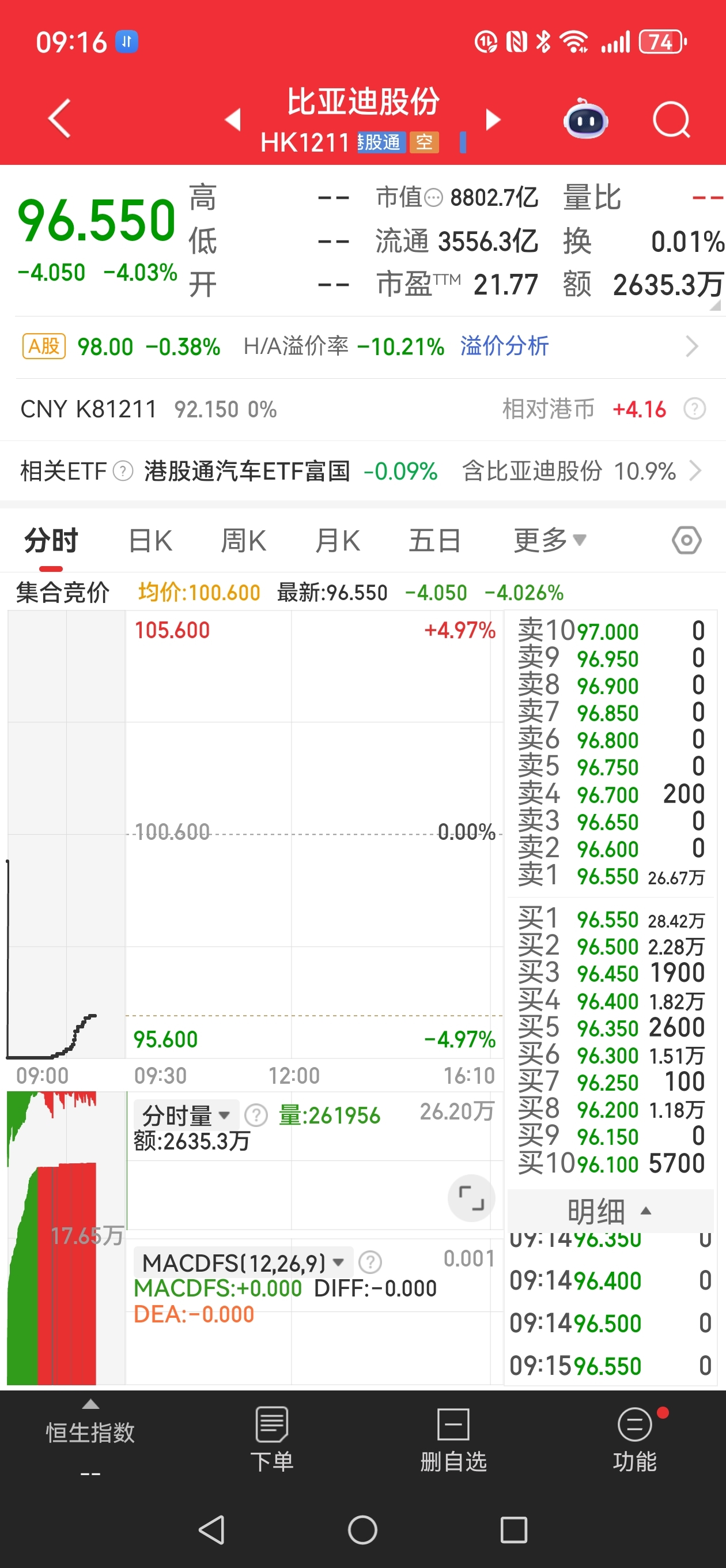Open the help icon beside 分时量
The image size is (726, 1568).
click(256, 1115)
